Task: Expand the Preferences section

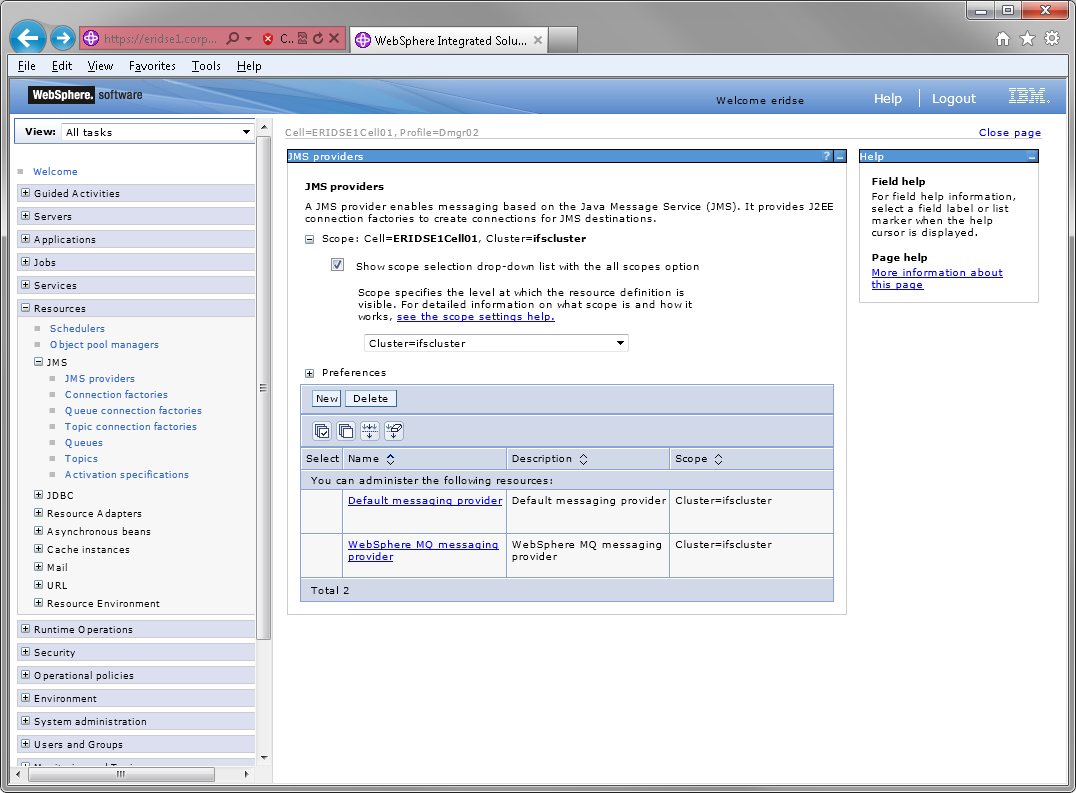Action: pyautogui.click(x=309, y=373)
